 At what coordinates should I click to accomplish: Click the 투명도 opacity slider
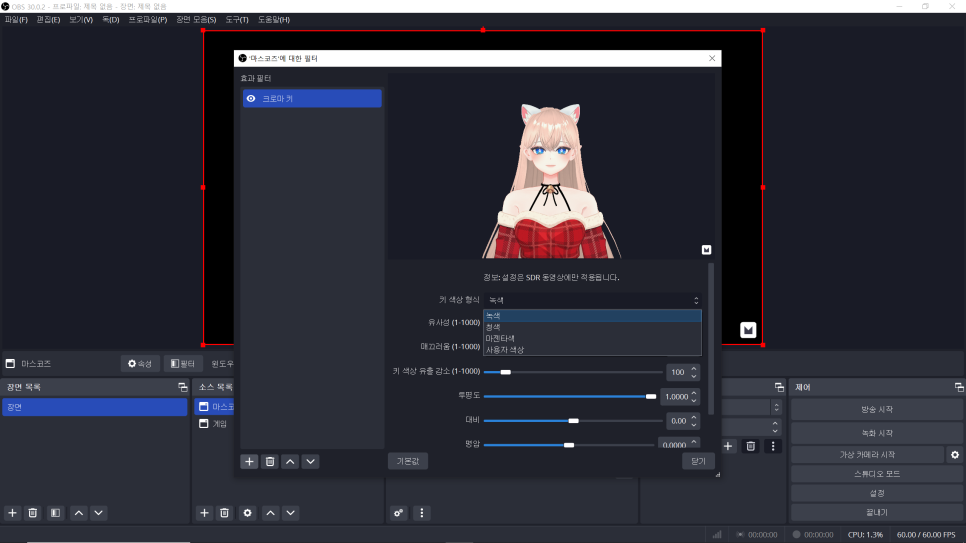pos(570,396)
